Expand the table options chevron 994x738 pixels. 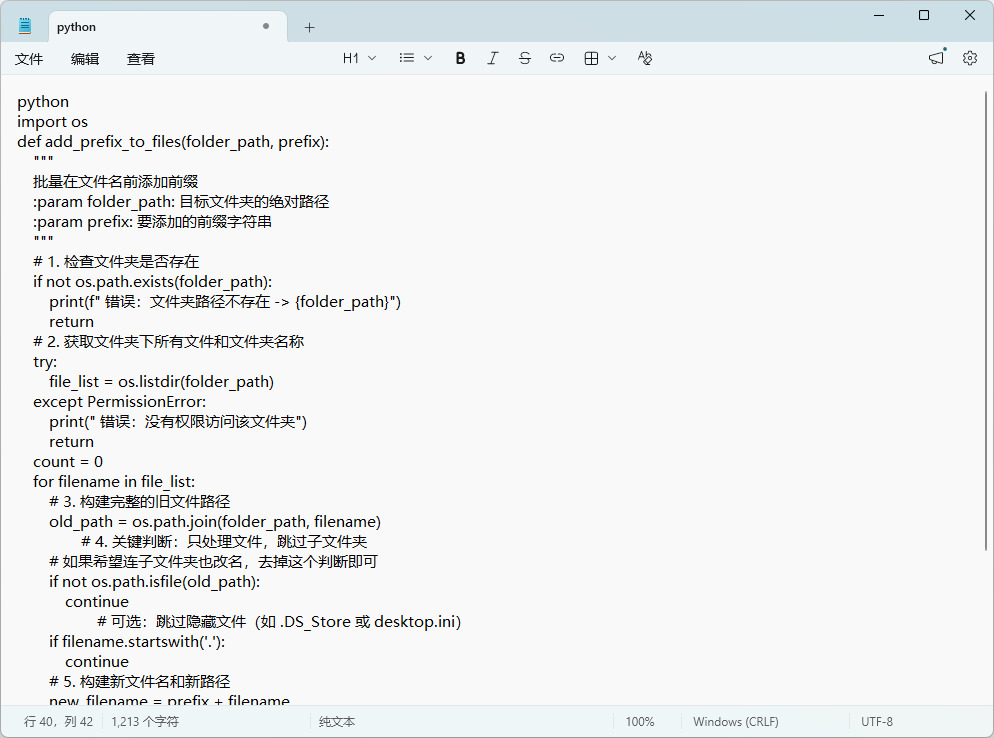612,58
